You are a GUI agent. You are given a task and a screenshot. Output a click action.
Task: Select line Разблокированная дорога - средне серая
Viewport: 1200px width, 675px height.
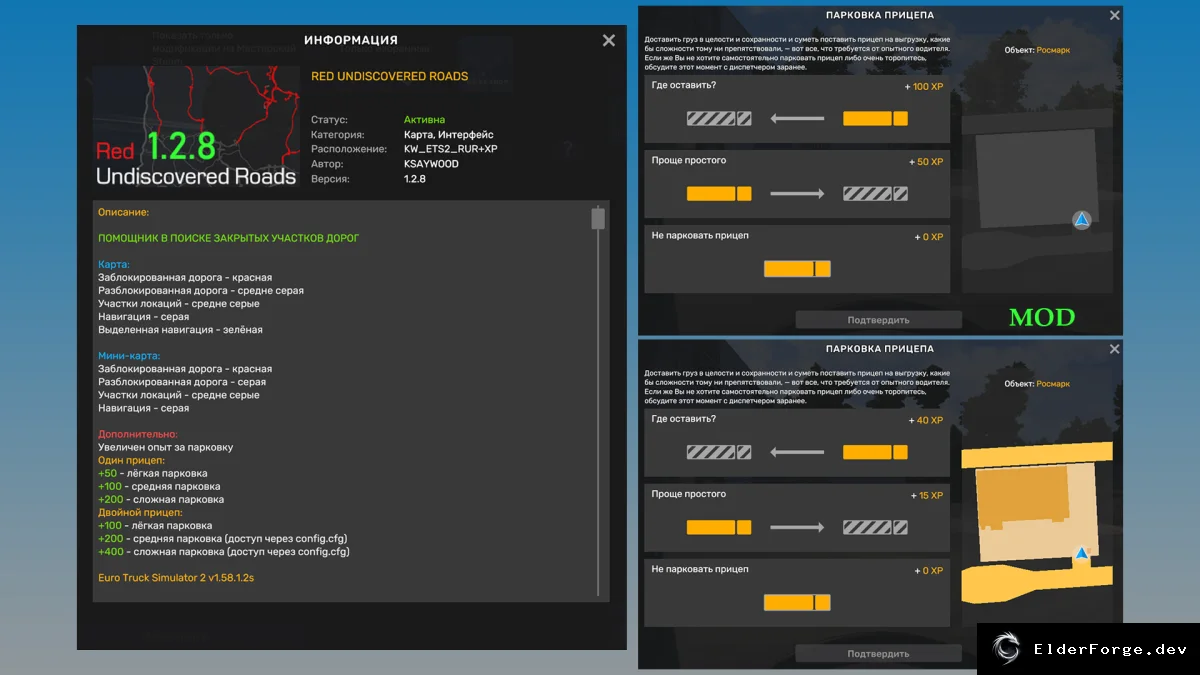point(201,291)
